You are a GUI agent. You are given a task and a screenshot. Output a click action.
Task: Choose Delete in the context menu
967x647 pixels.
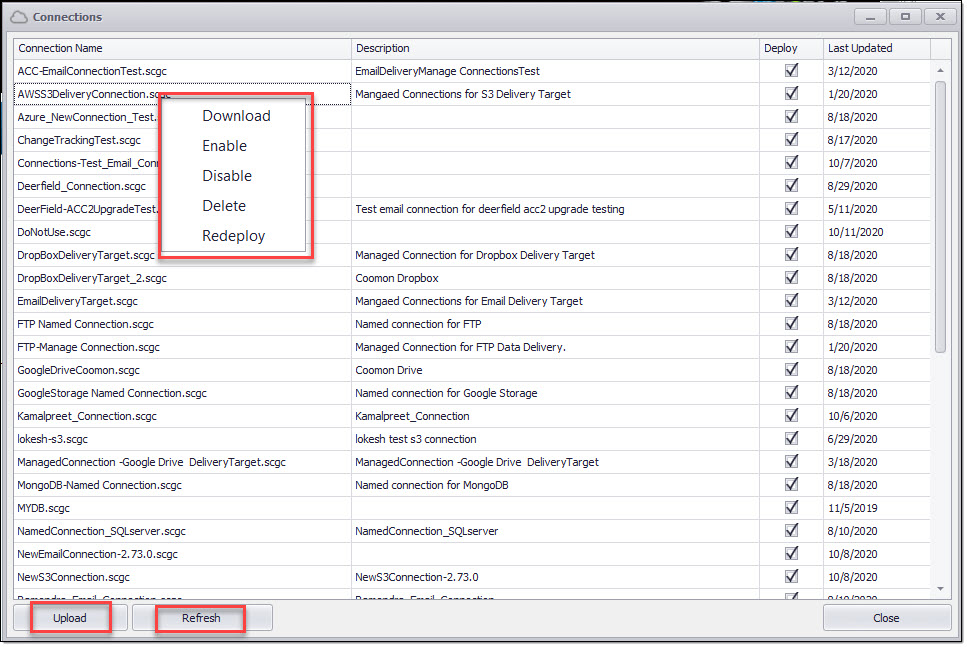pyautogui.click(x=224, y=206)
